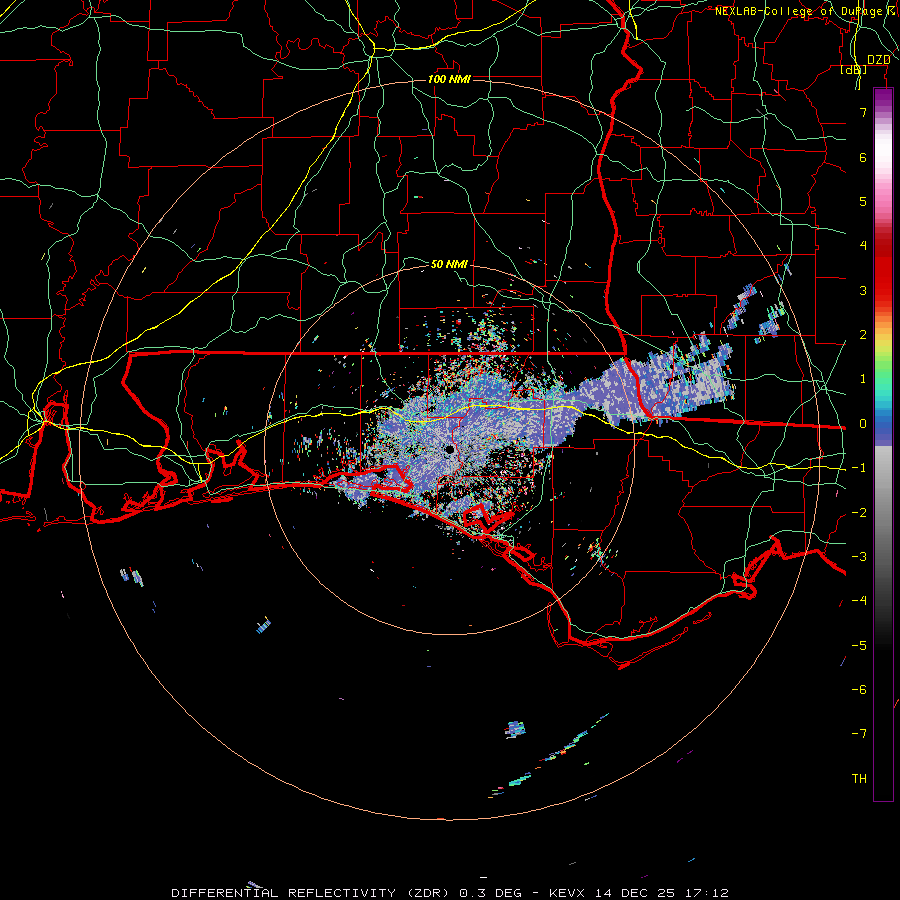Click the "50 NMI" range ring label
Screen dimensions: 900x900
[x=449, y=264]
